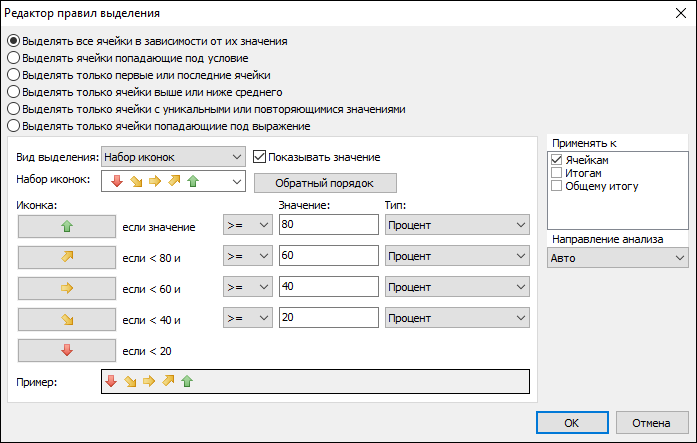This screenshot has height=443, width=697.
Task: Click the yellow diagonal-down arrow icon button
Action: tap(67, 319)
